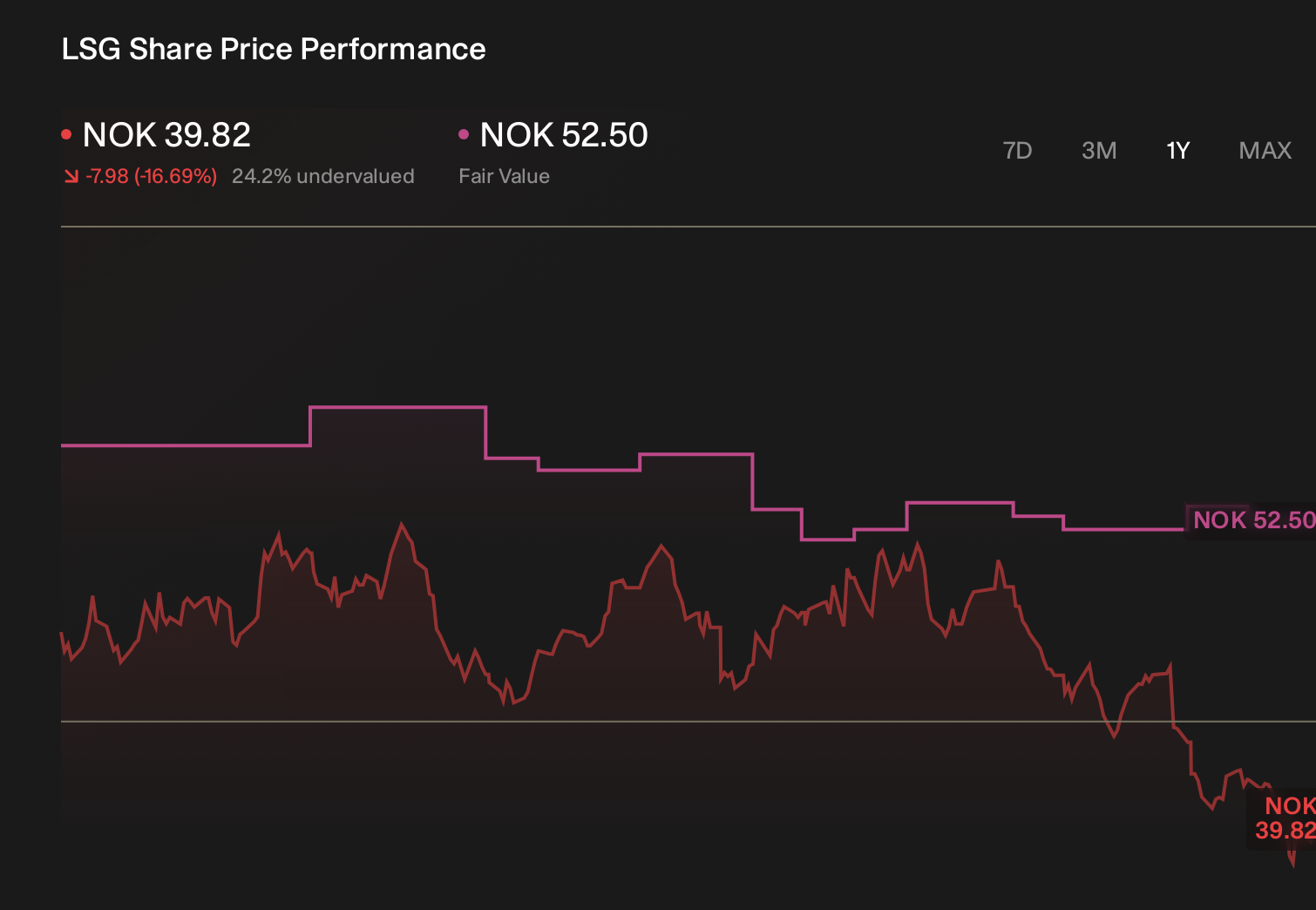Click the NOK 52.50 fair value heading
1316x910 pixels.
tap(564, 135)
